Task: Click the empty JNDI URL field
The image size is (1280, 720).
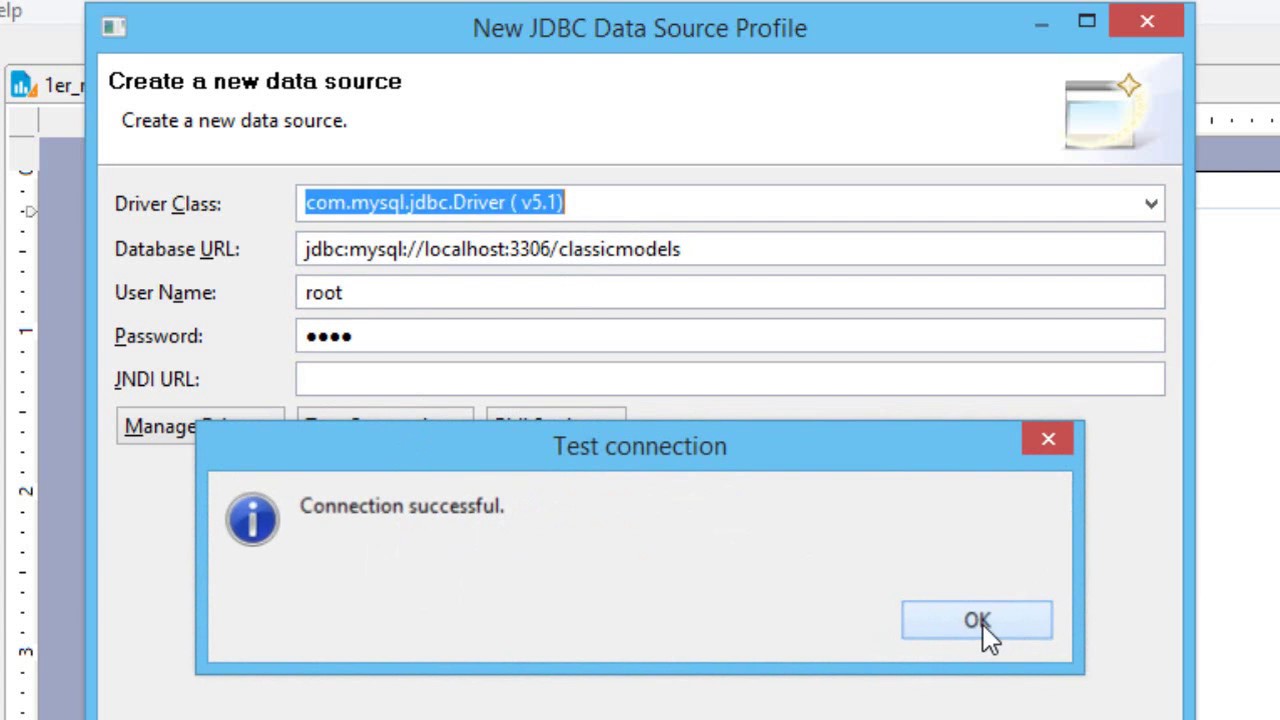Action: [x=730, y=379]
